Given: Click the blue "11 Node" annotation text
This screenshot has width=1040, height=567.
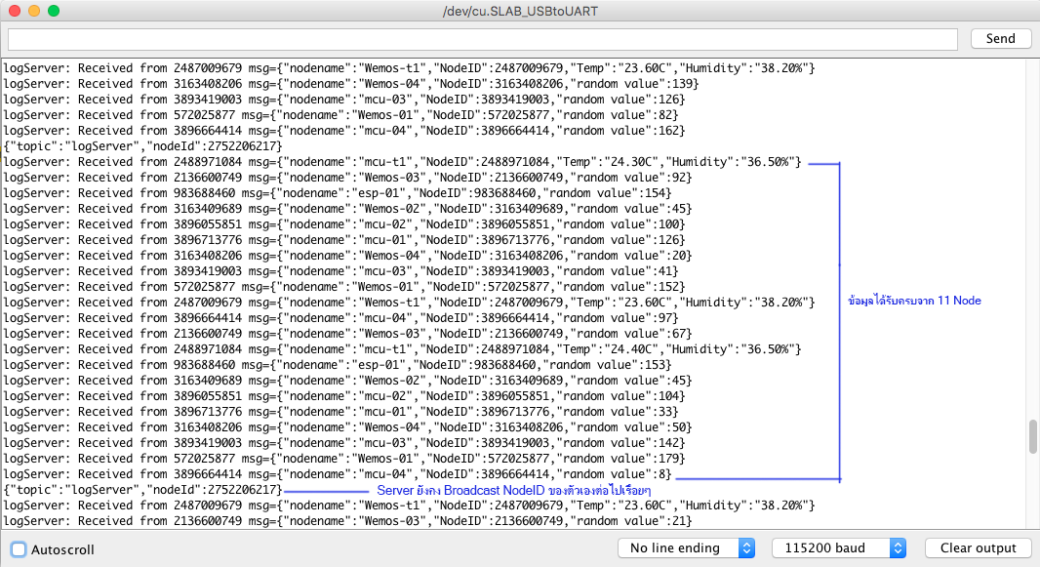Looking at the screenshot, I should 913,301.
